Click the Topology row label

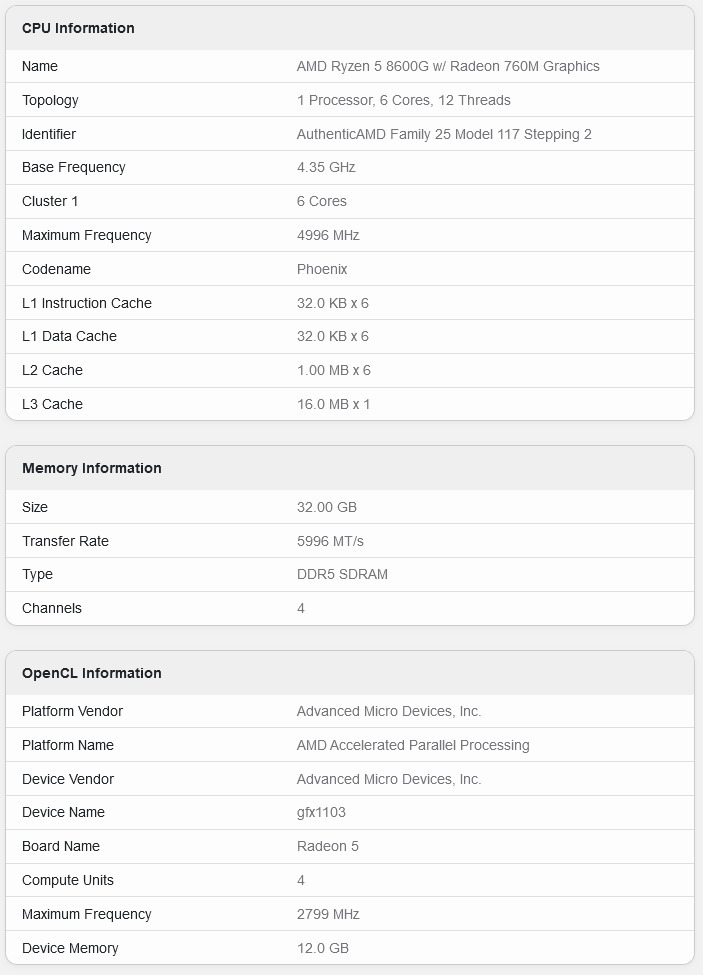(x=50, y=100)
